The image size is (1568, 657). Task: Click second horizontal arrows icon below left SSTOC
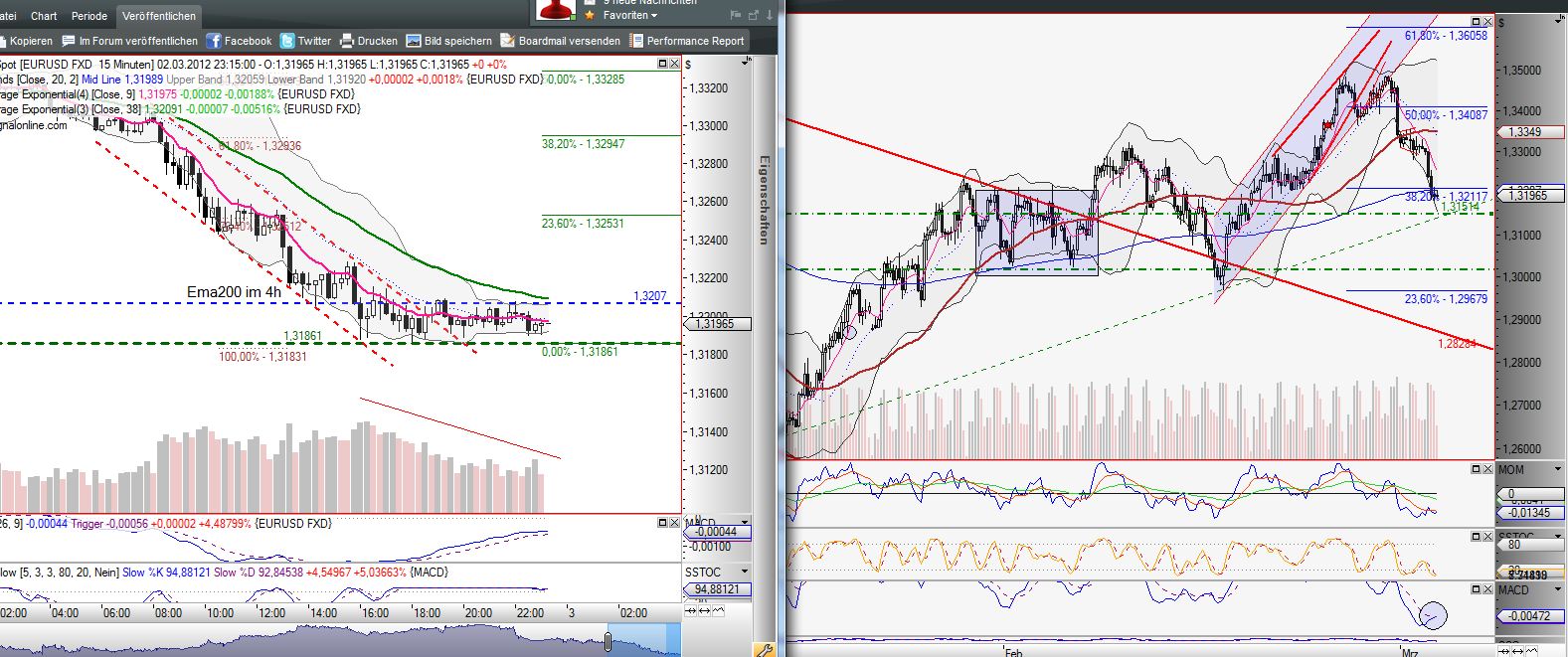click(704, 611)
